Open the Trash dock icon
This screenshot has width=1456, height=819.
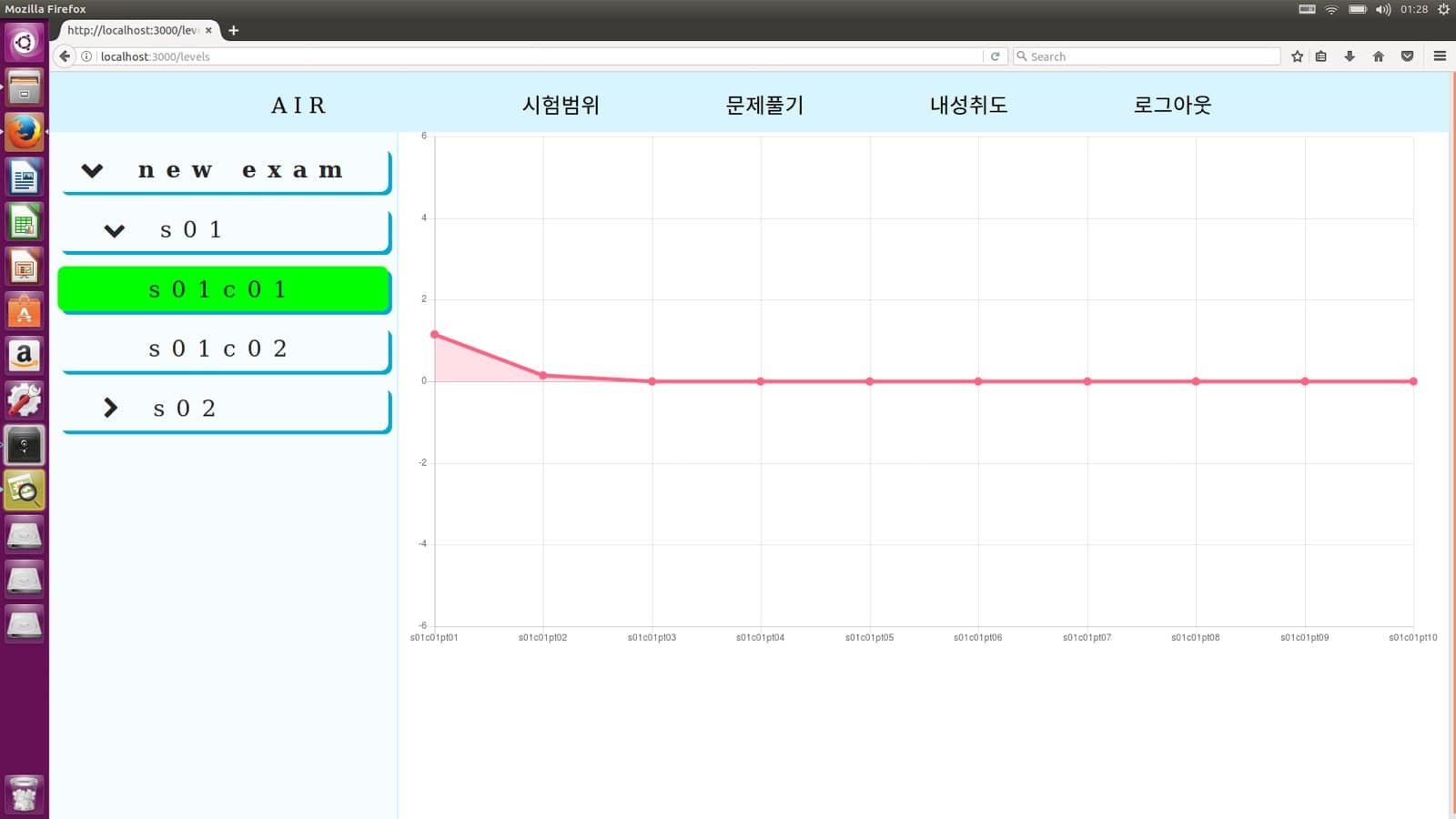tap(25, 794)
